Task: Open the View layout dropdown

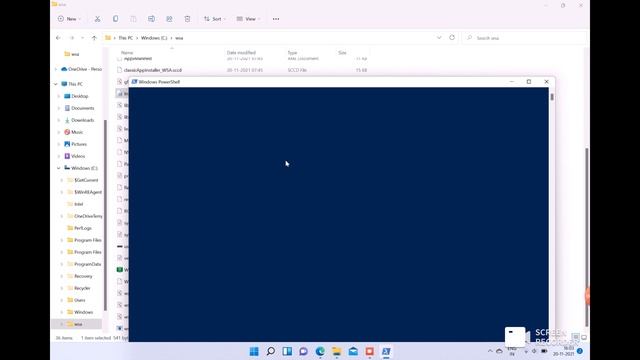Action: 248,19
